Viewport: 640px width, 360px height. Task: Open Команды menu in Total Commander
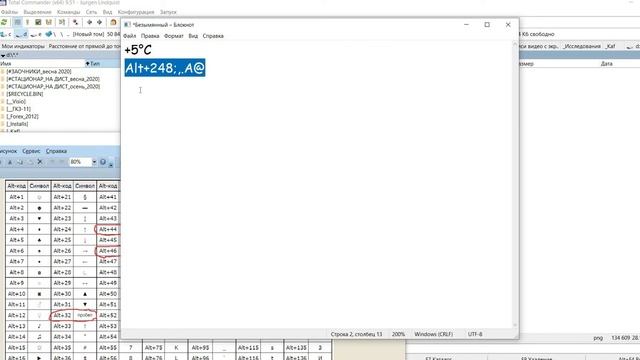click(x=69, y=12)
